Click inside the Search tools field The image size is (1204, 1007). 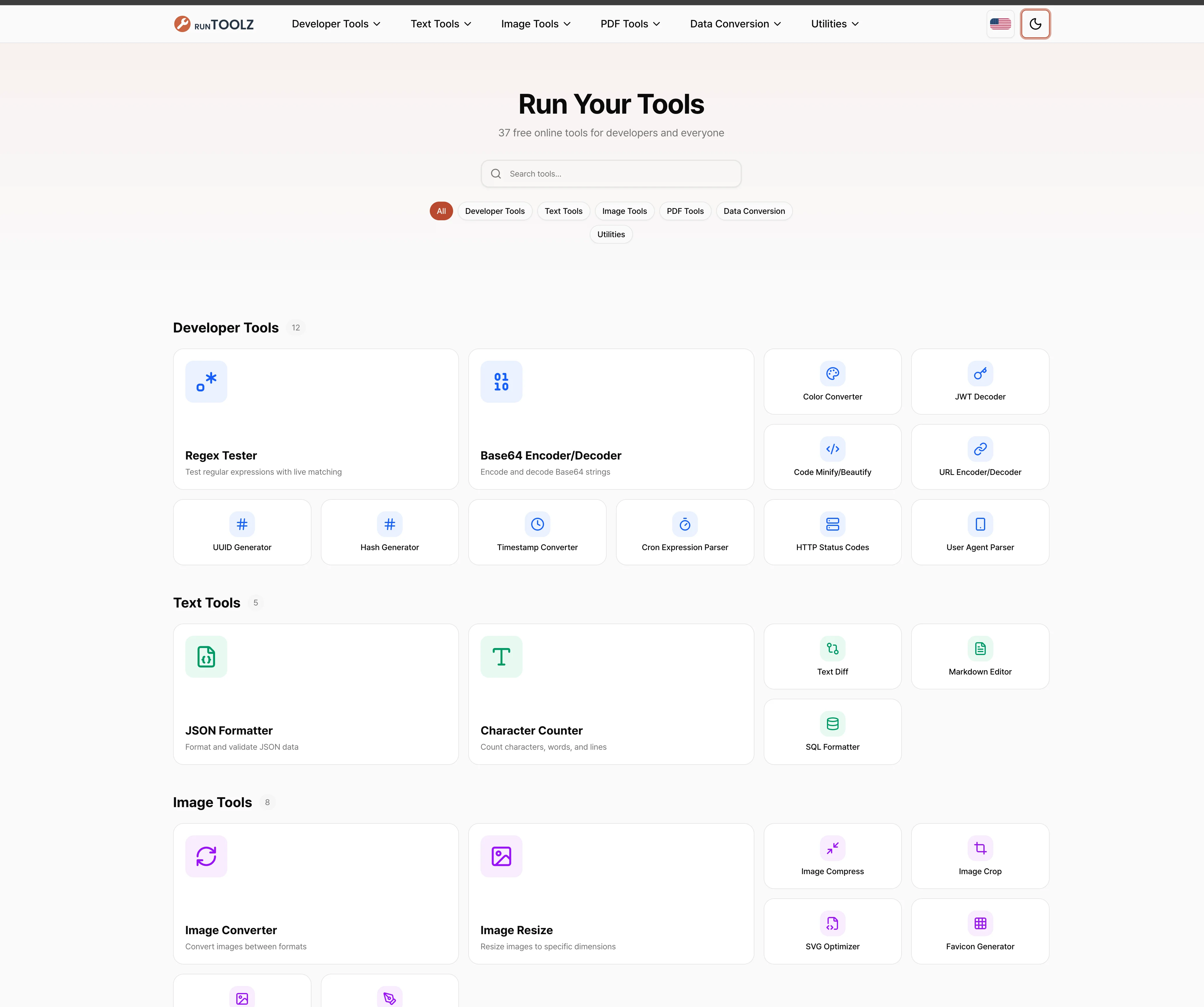point(611,173)
